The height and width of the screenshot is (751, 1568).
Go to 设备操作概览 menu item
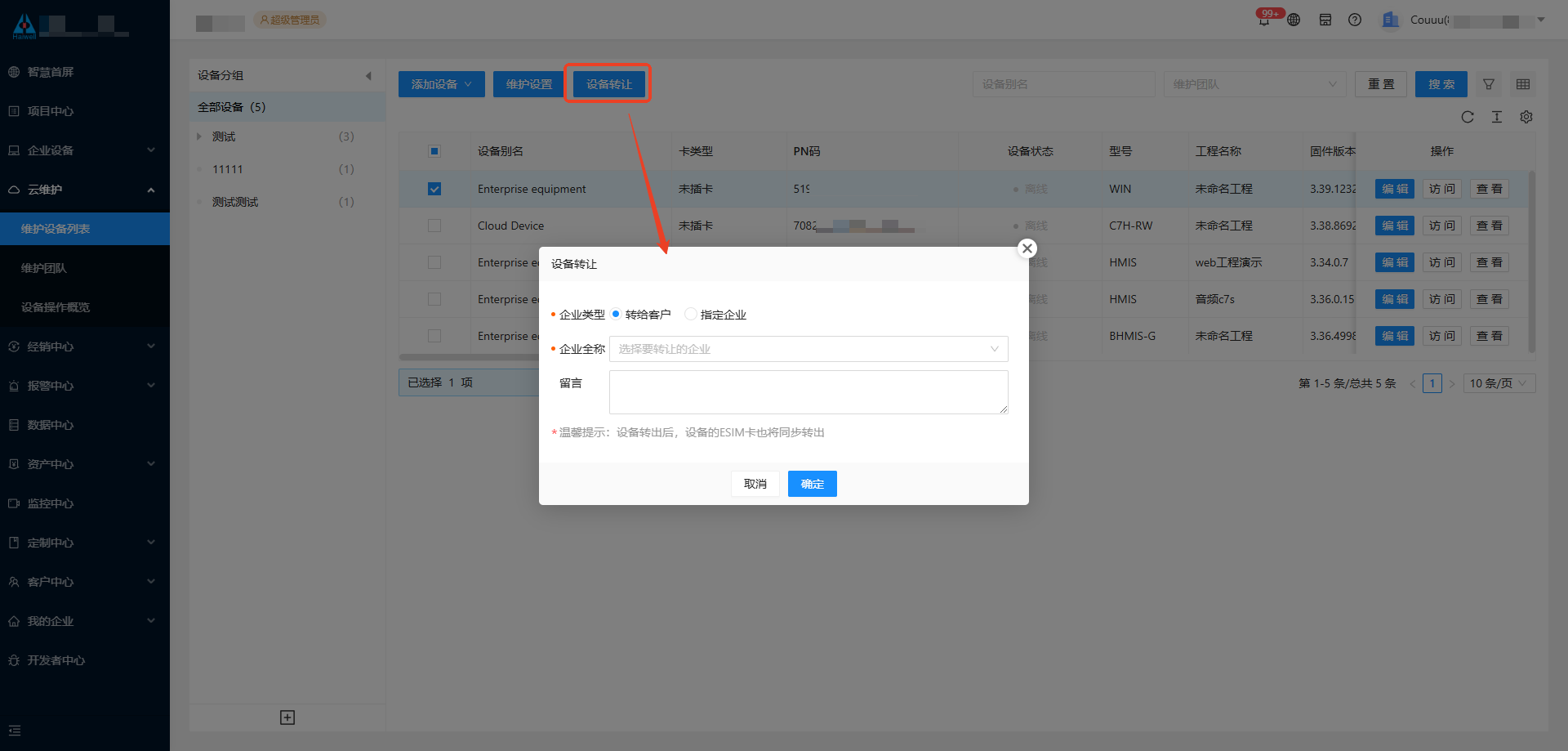(x=85, y=307)
